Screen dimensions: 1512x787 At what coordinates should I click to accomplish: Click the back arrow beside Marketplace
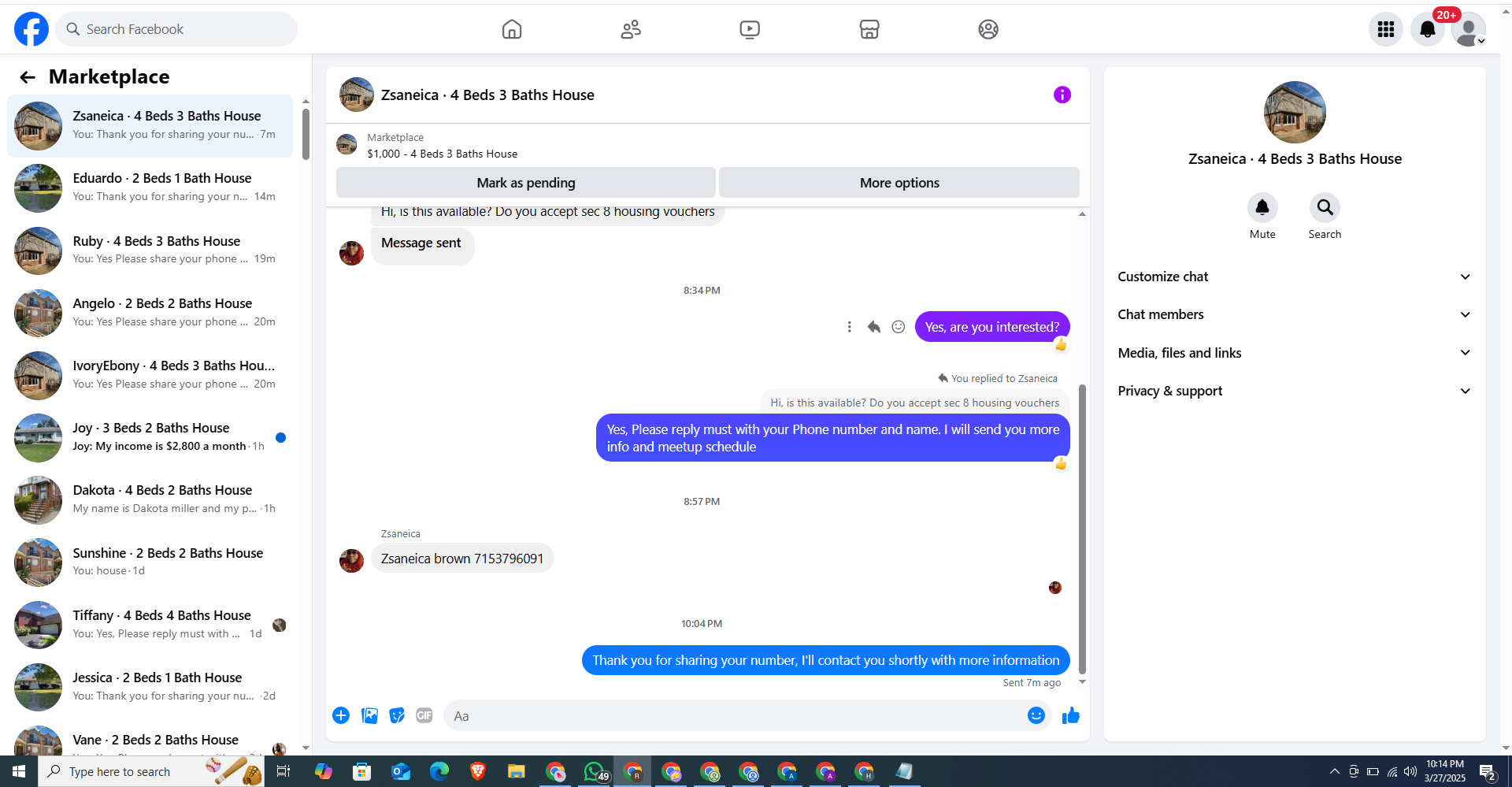pos(28,77)
